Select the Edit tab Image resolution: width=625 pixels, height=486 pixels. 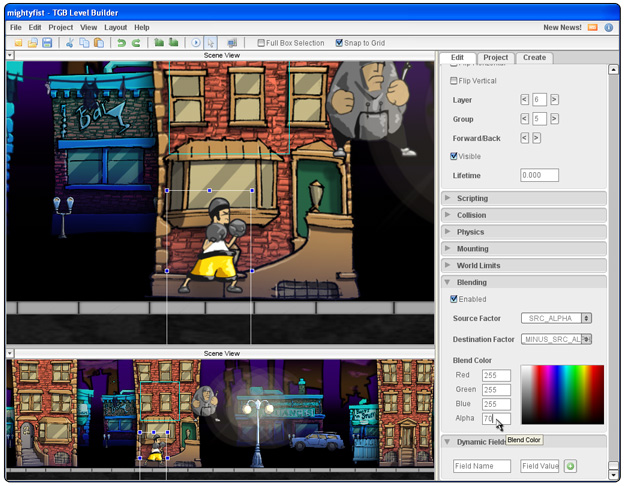point(457,57)
